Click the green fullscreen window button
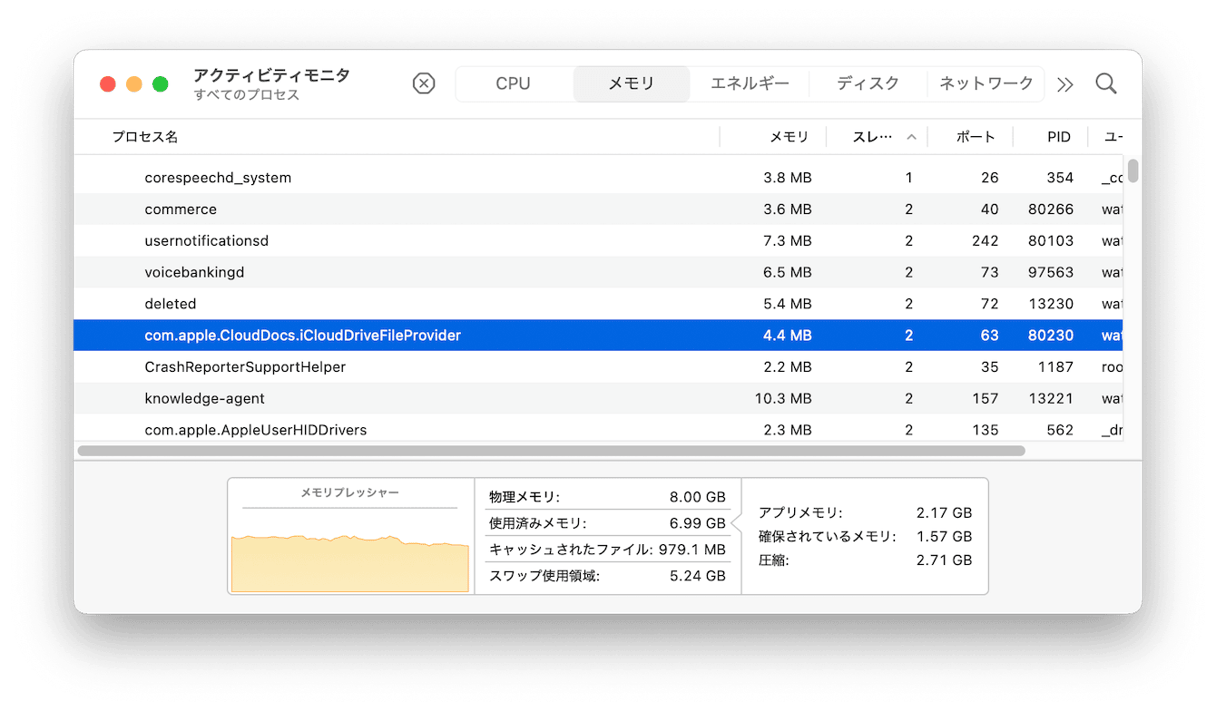 160,84
